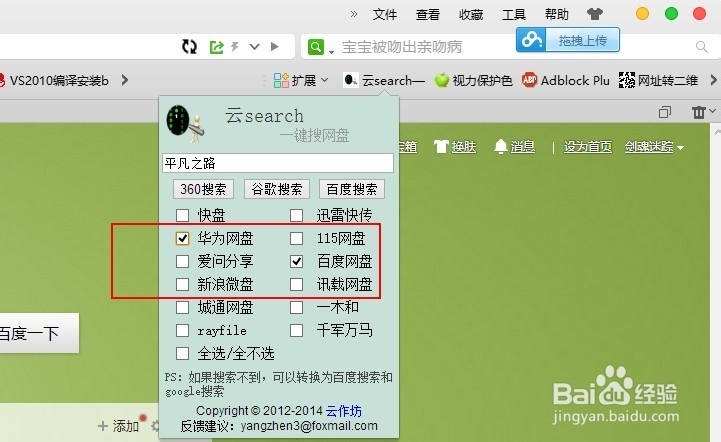Viewport: 721px width, 442px height.
Task: Check the 讯载网盘 checkbox
Action: tap(297, 284)
